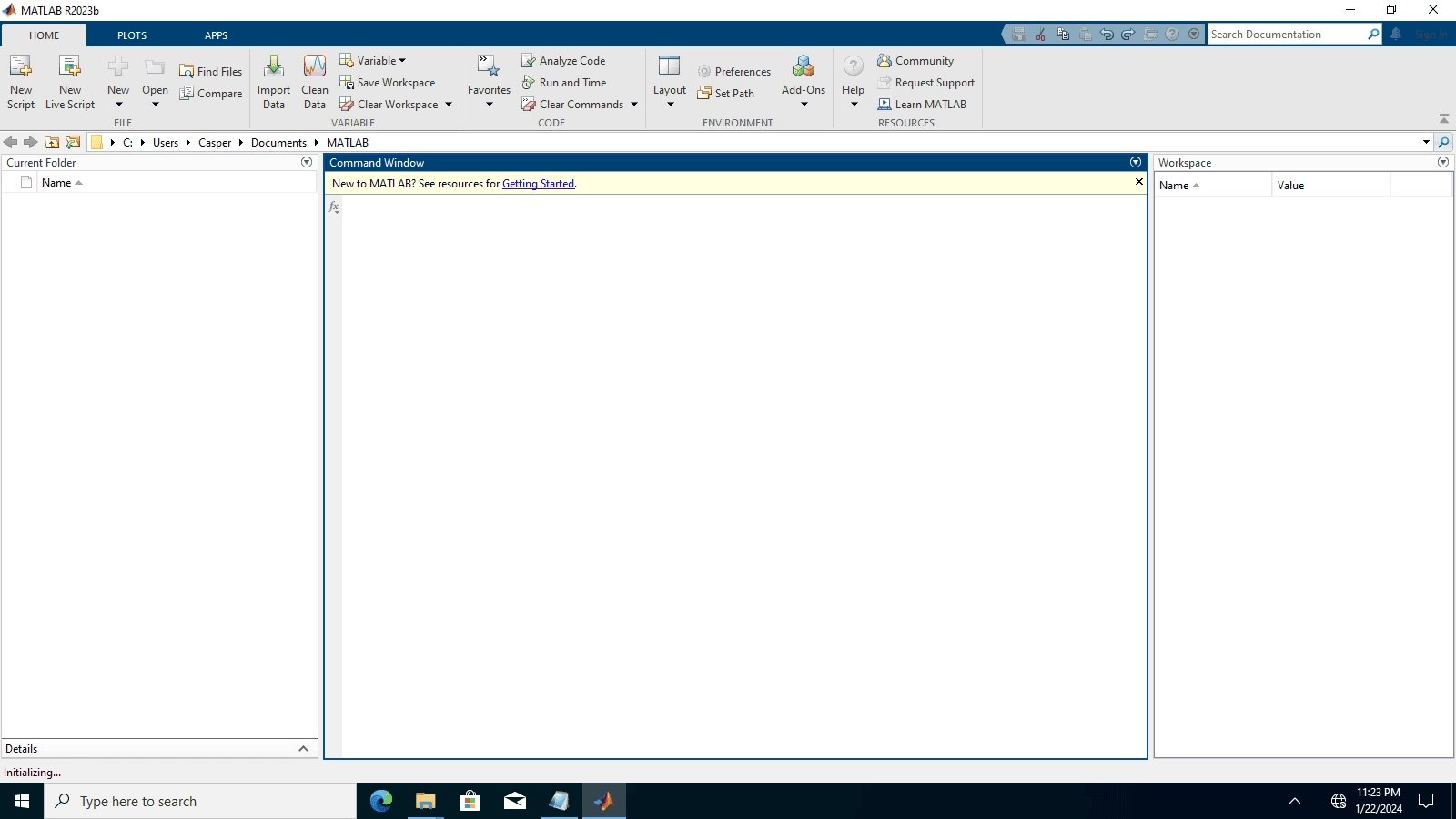
Task: Expand the Add-Ons dropdown
Action: (x=804, y=82)
